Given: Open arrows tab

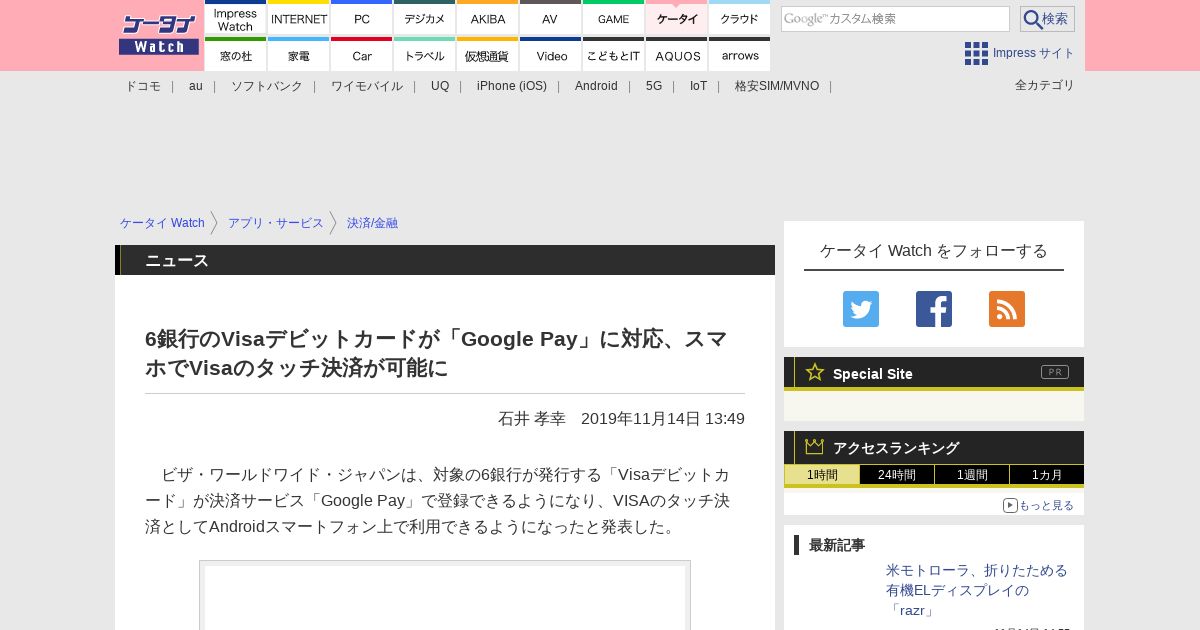Looking at the screenshot, I should (x=740, y=55).
